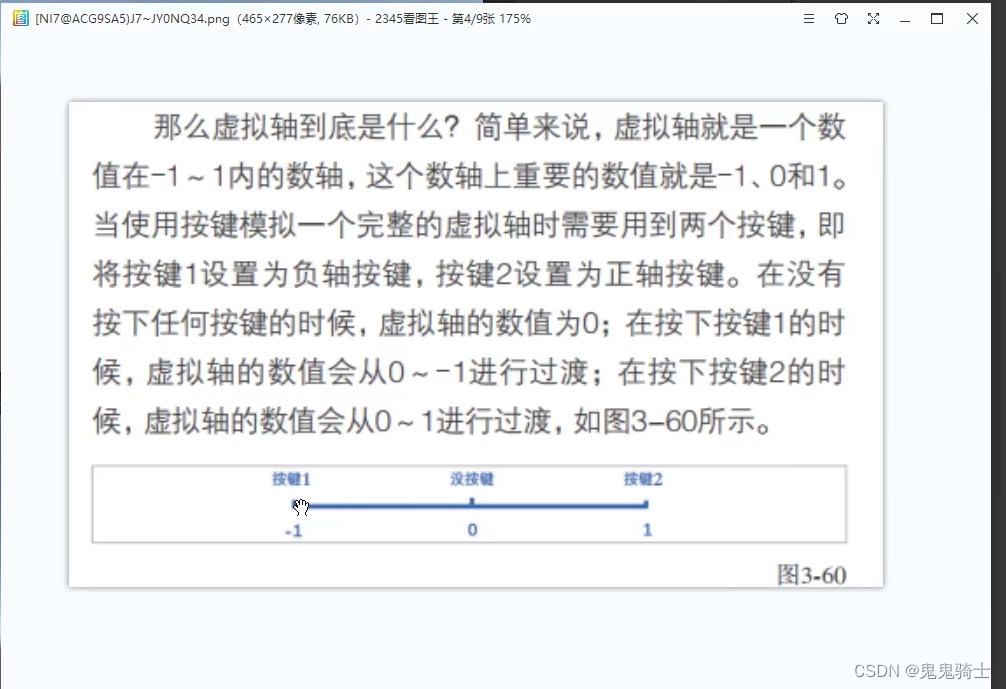Screen dimensions: 1006x689
Task: Click the 0 value under axis
Action: point(472,530)
